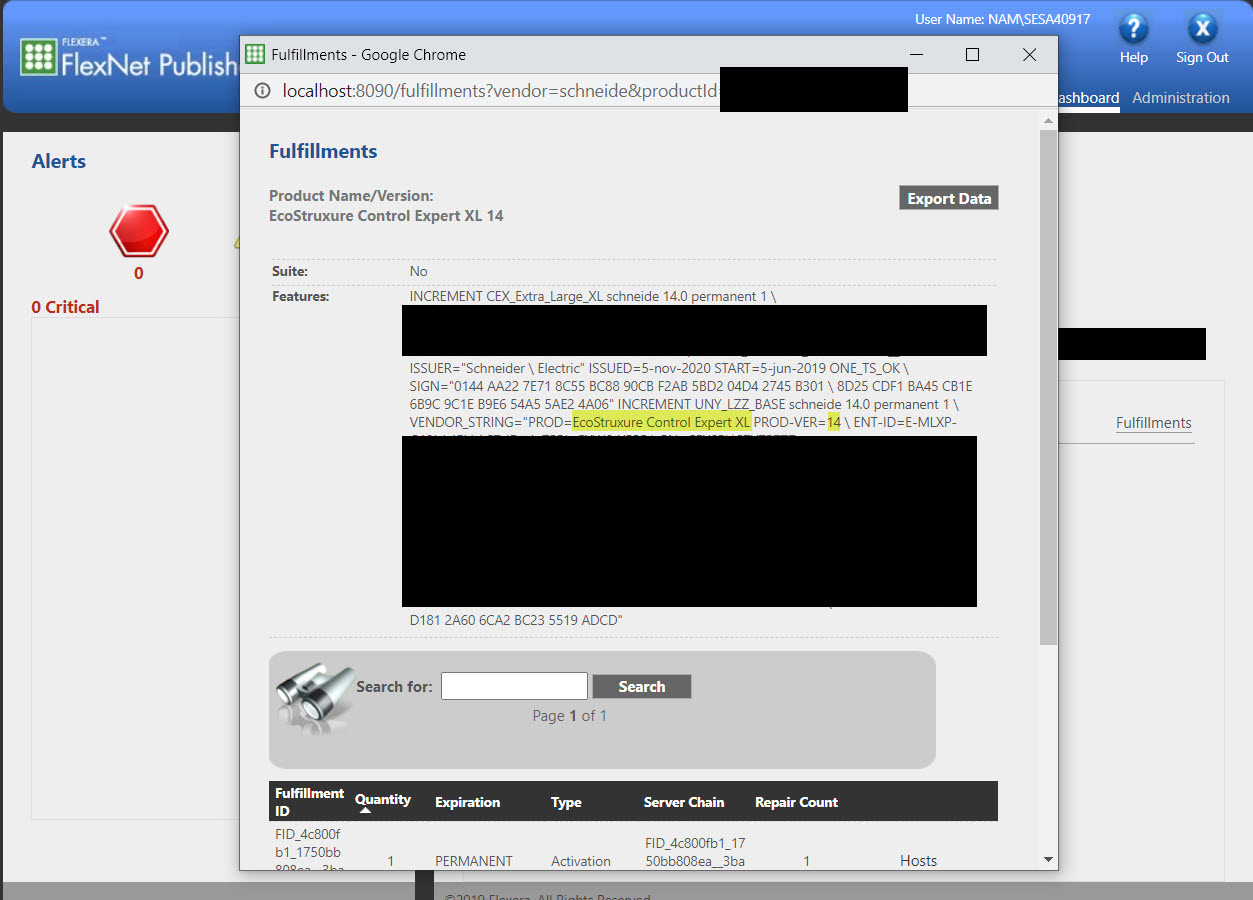
Task: Click the Fulfillments link in background window
Action: point(1153,423)
